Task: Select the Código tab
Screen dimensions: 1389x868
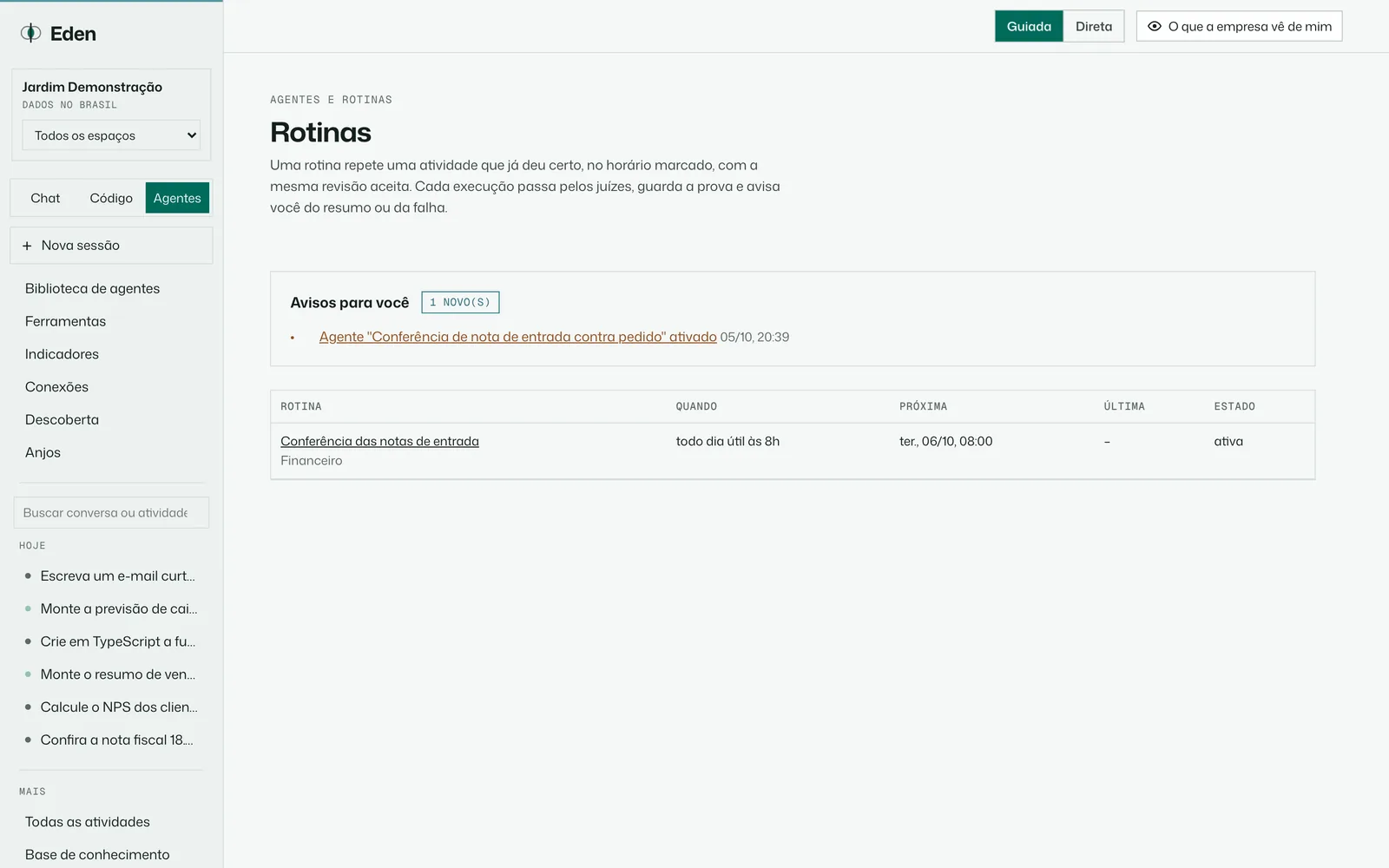Action: [x=111, y=198]
